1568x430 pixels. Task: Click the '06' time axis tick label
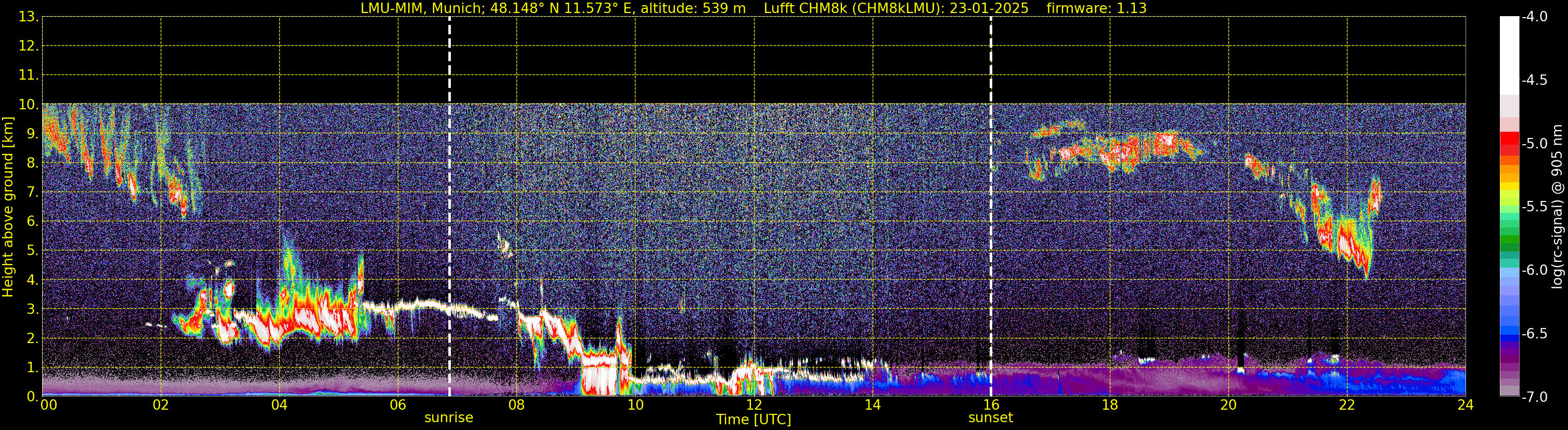[398, 405]
